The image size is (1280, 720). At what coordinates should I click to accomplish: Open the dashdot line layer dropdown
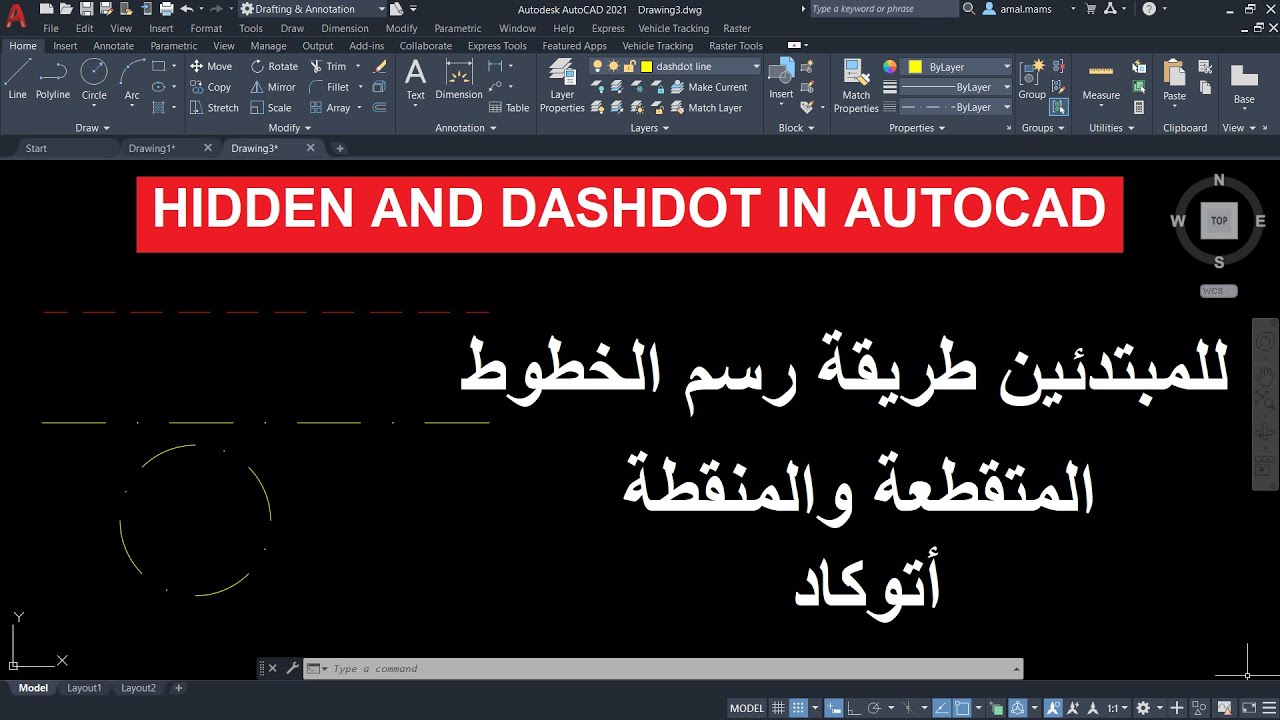point(756,66)
